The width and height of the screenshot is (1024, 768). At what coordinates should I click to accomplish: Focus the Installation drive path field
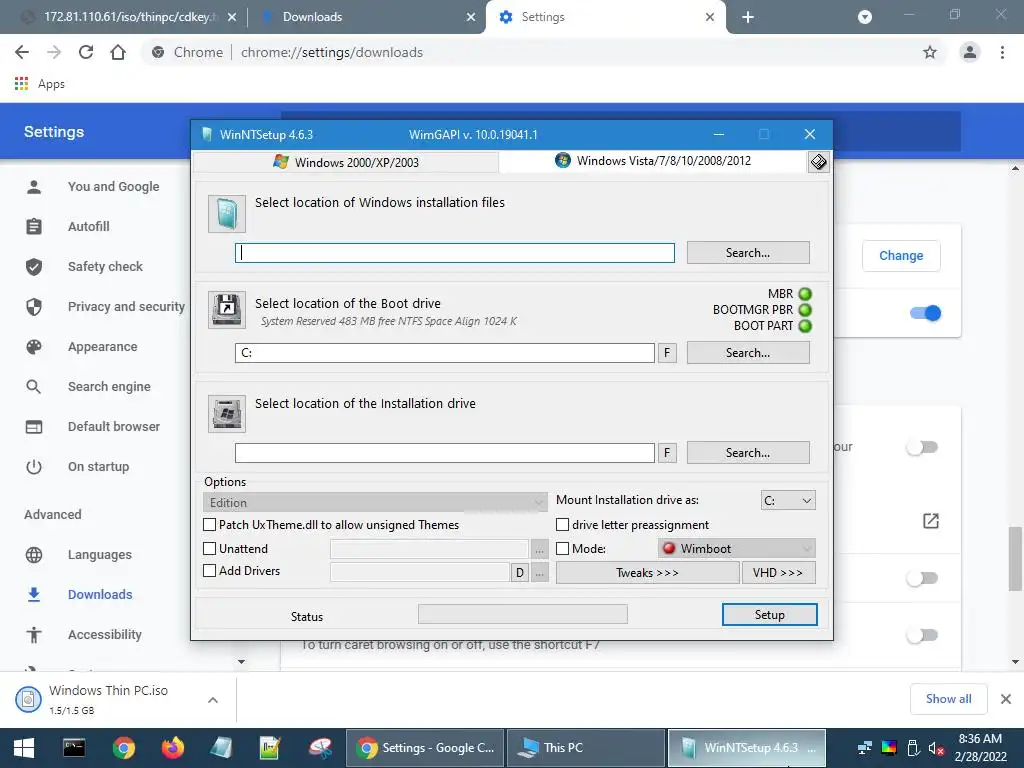(x=445, y=453)
